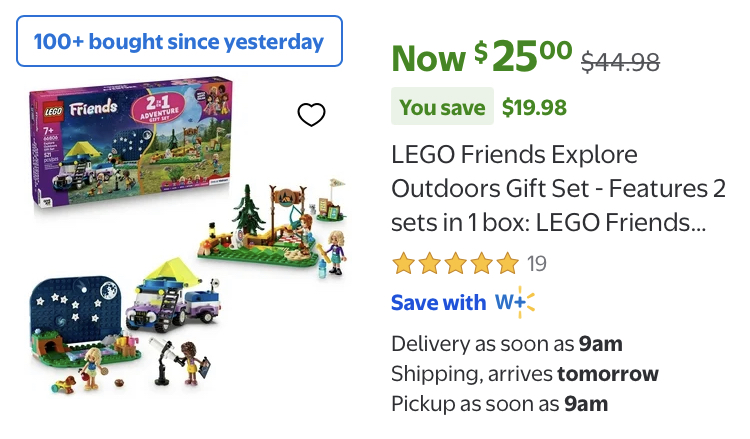Screen dimensions: 750x439
Task: Click the '100+ bought since yesterday' badge
Action: (179, 42)
